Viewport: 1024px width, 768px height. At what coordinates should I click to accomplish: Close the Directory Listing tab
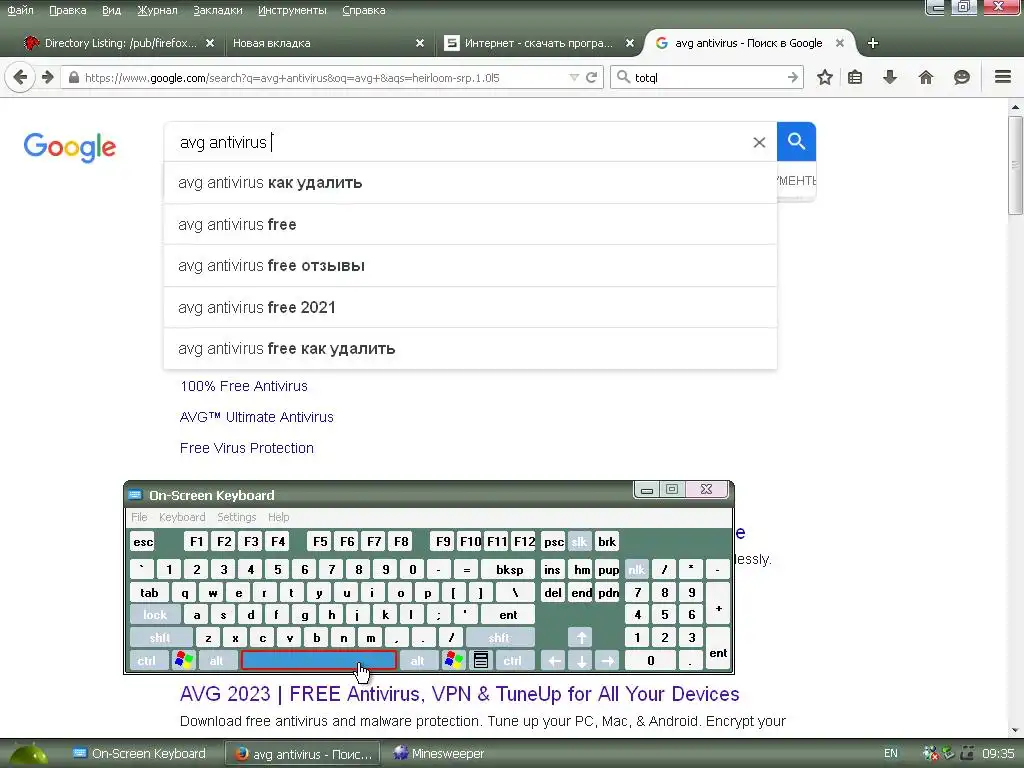pyautogui.click(x=210, y=43)
